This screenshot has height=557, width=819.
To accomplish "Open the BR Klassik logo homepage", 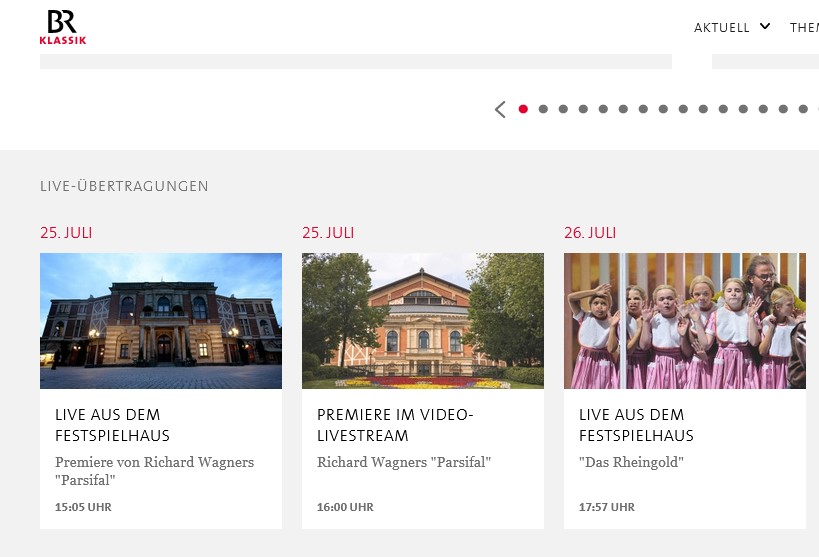I will pos(63,27).
